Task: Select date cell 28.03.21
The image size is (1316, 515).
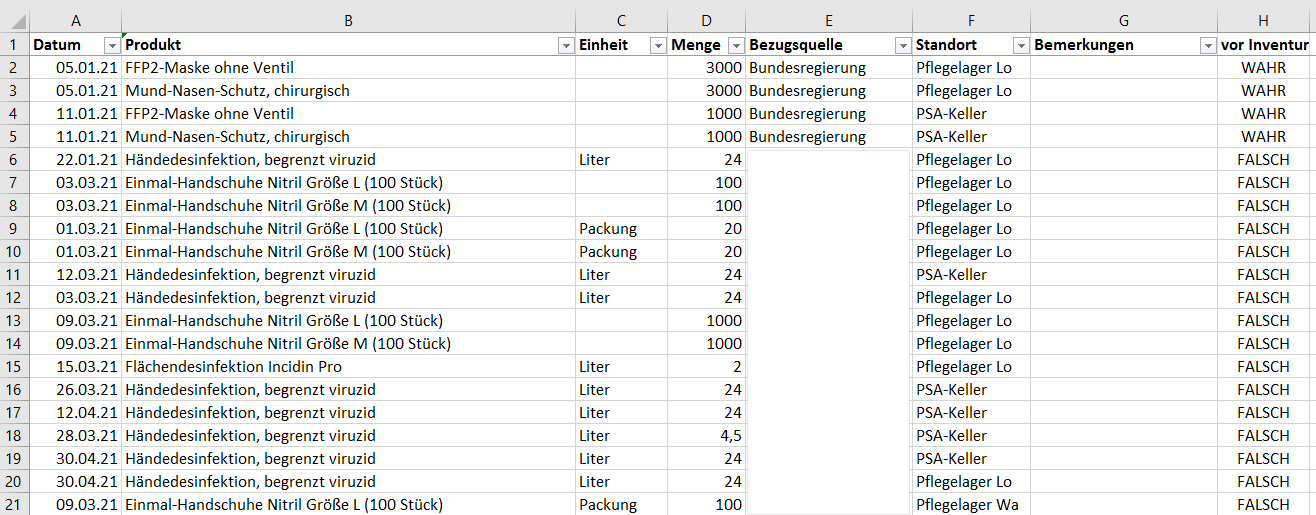Action: 76,436
